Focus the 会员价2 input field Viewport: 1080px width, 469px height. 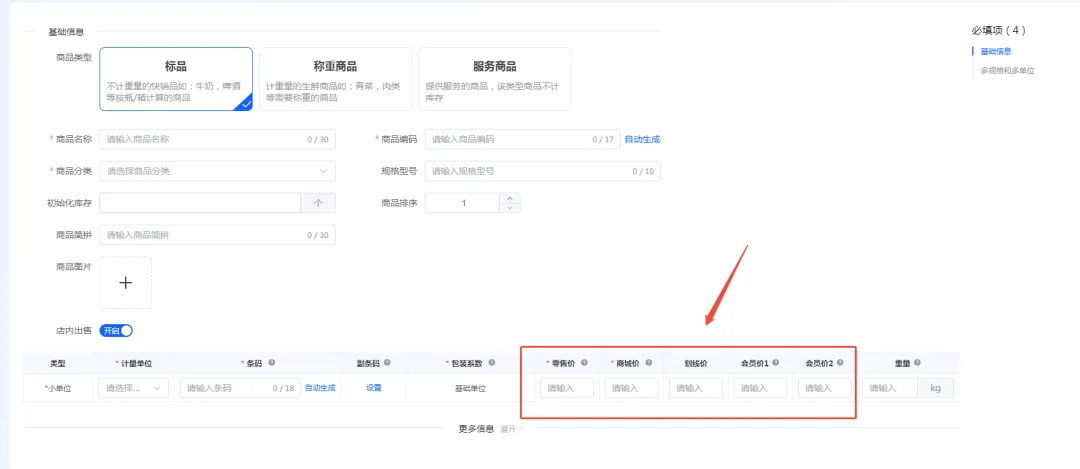tap(825, 388)
